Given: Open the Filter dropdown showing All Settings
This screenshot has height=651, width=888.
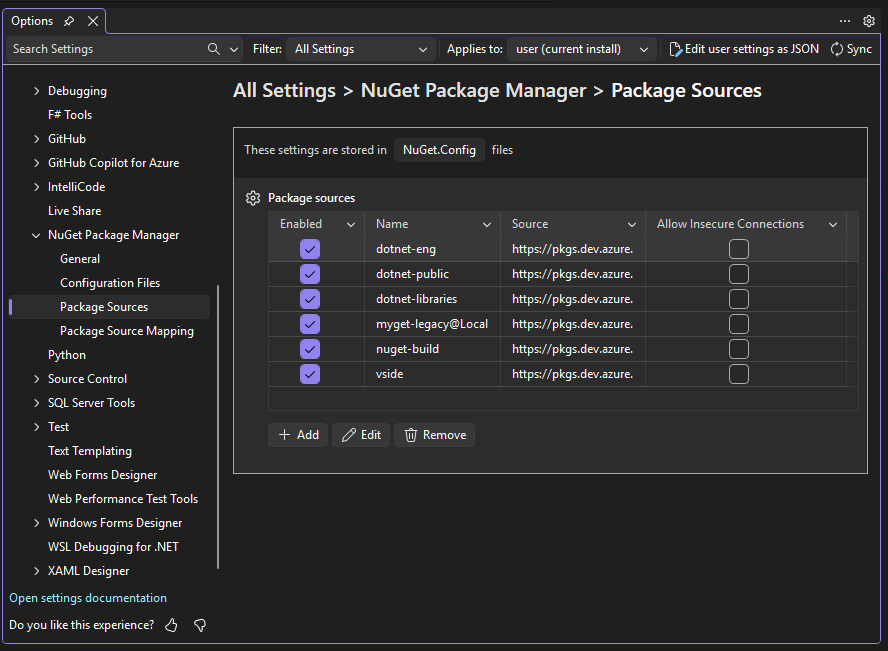Looking at the screenshot, I should click(x=360, y=48).
